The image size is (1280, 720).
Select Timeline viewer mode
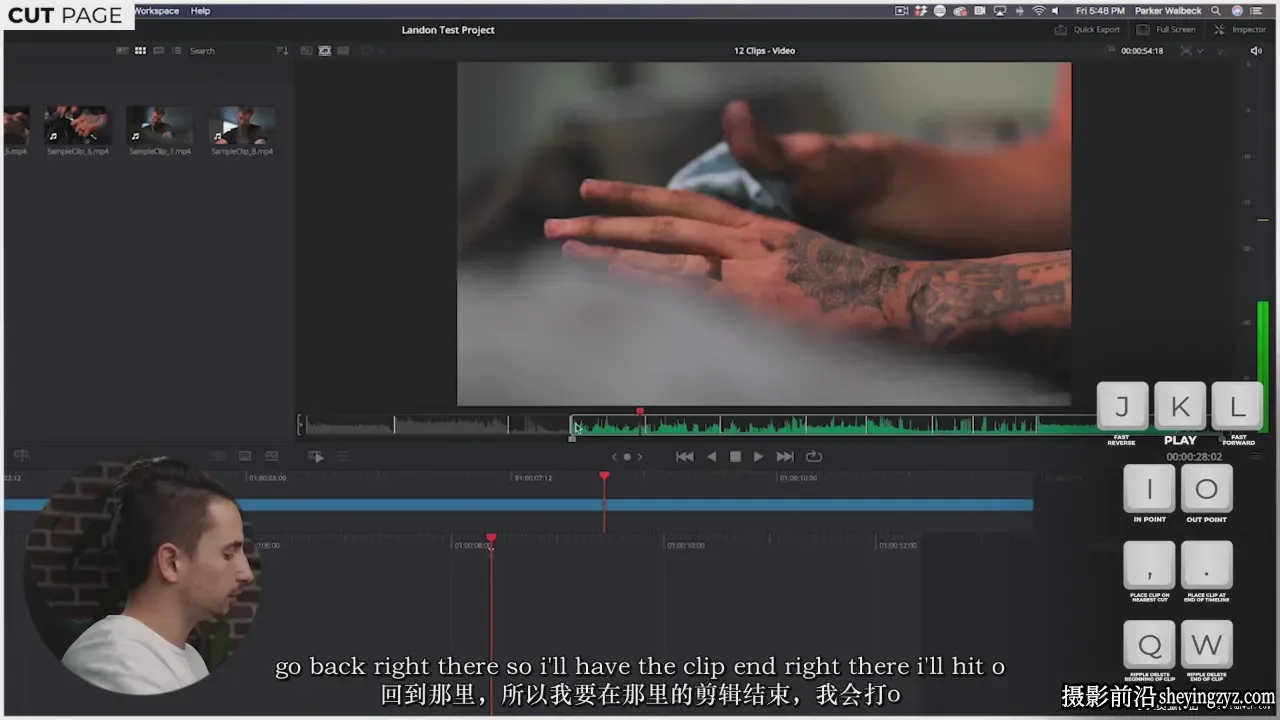pos(343,51)
